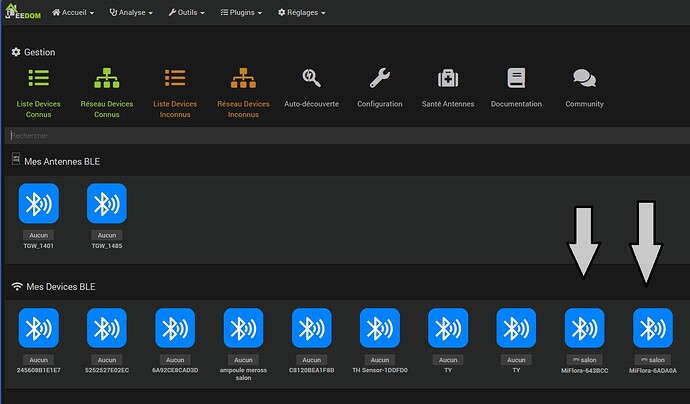690x404 pixels.
Task: Click the Aucun tag above 245608B1E1E7
Action: click(39, 360)
